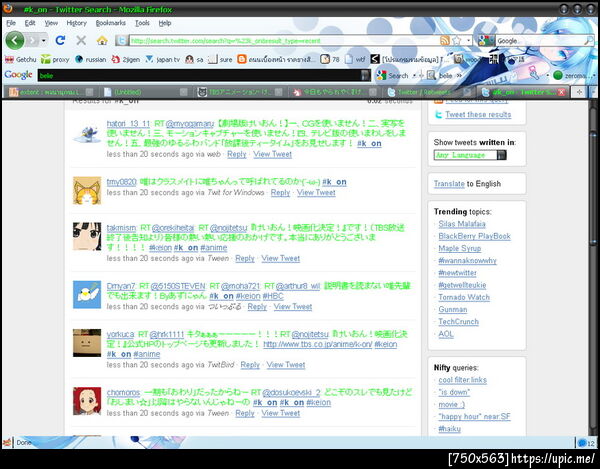
Task: Open the sa bookmark
Action: (194, 59)
